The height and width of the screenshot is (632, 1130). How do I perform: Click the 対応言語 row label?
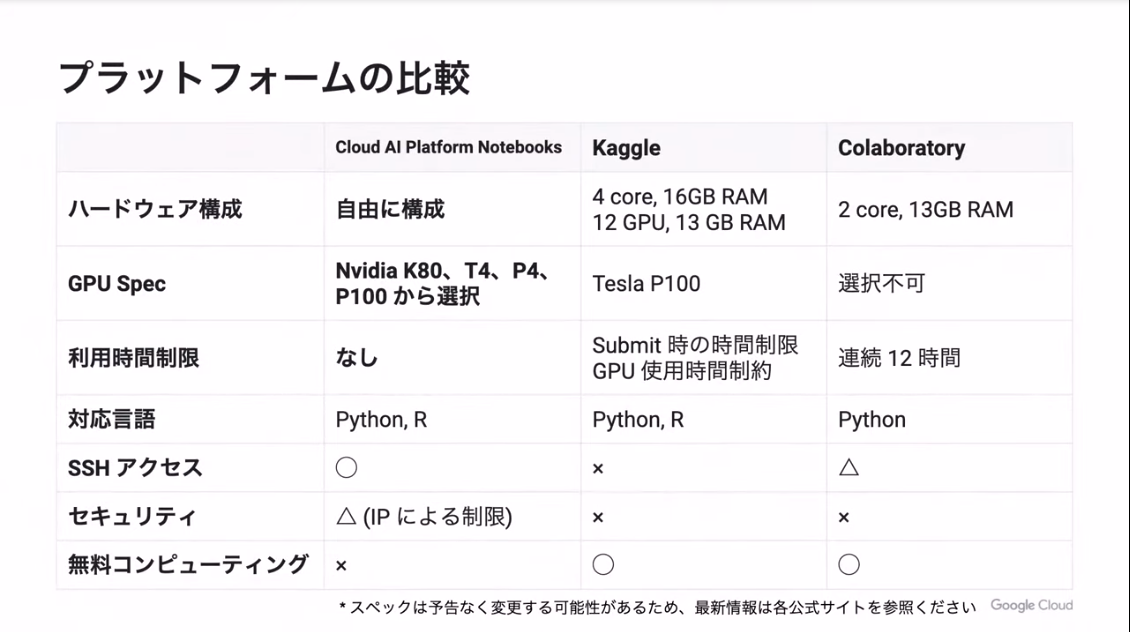point(112,419)
